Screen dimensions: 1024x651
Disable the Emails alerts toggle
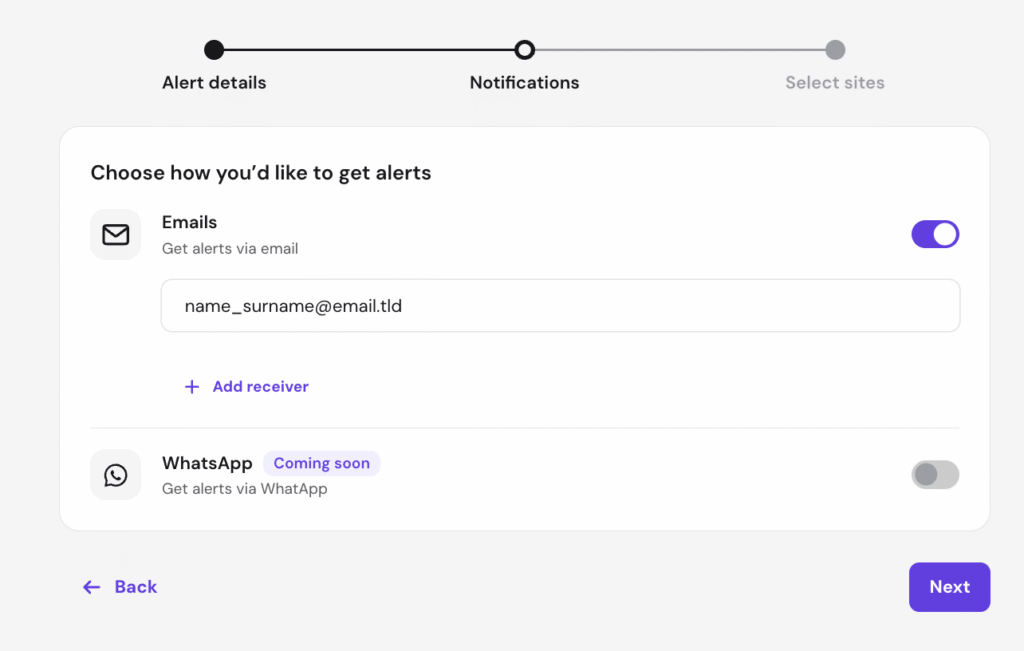[x=935, y=235]
